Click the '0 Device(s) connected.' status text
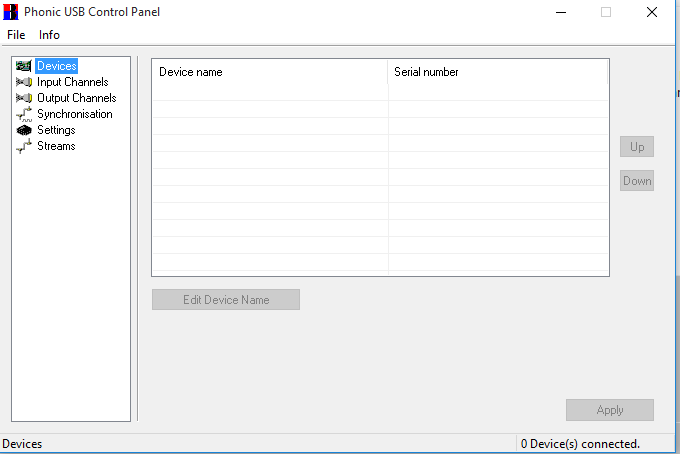 (x=580, y=444)
